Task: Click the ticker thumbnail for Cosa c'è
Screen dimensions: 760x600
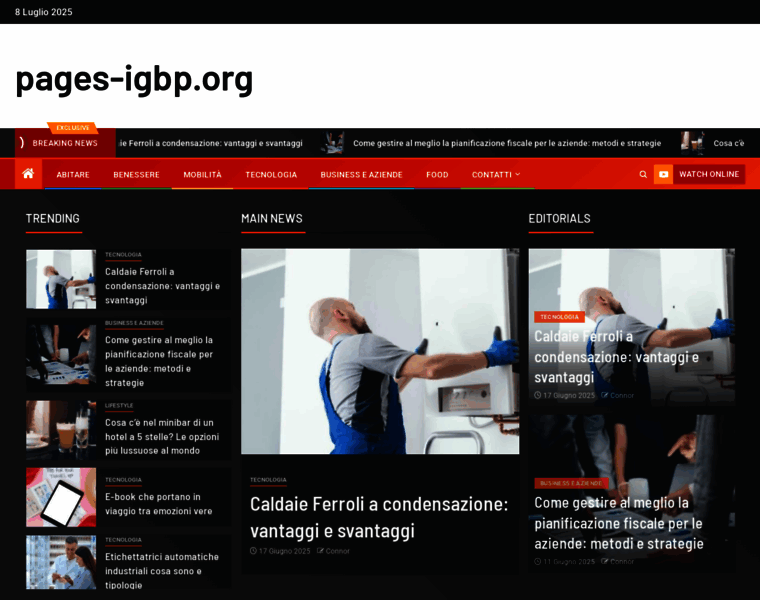Action: click(x=692, y=142)
